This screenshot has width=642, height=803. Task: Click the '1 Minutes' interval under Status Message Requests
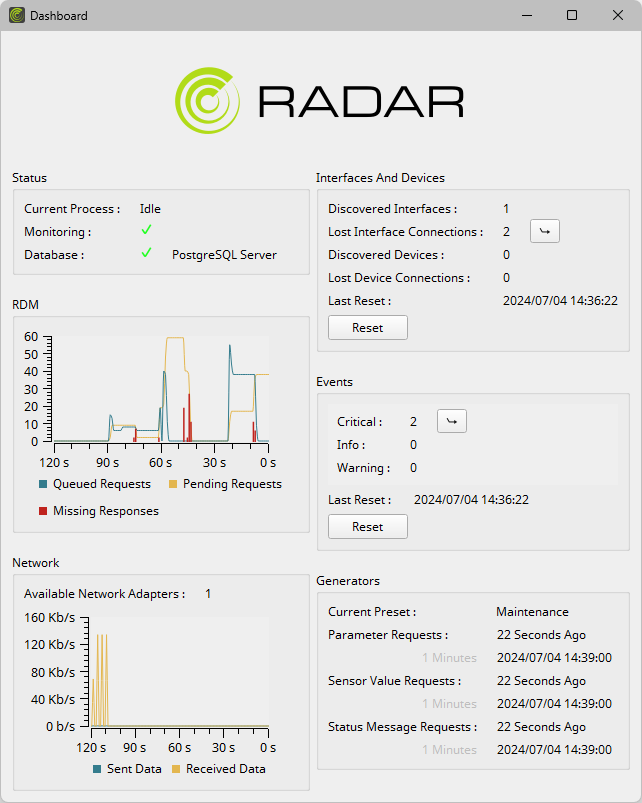(x=450, y=750)
